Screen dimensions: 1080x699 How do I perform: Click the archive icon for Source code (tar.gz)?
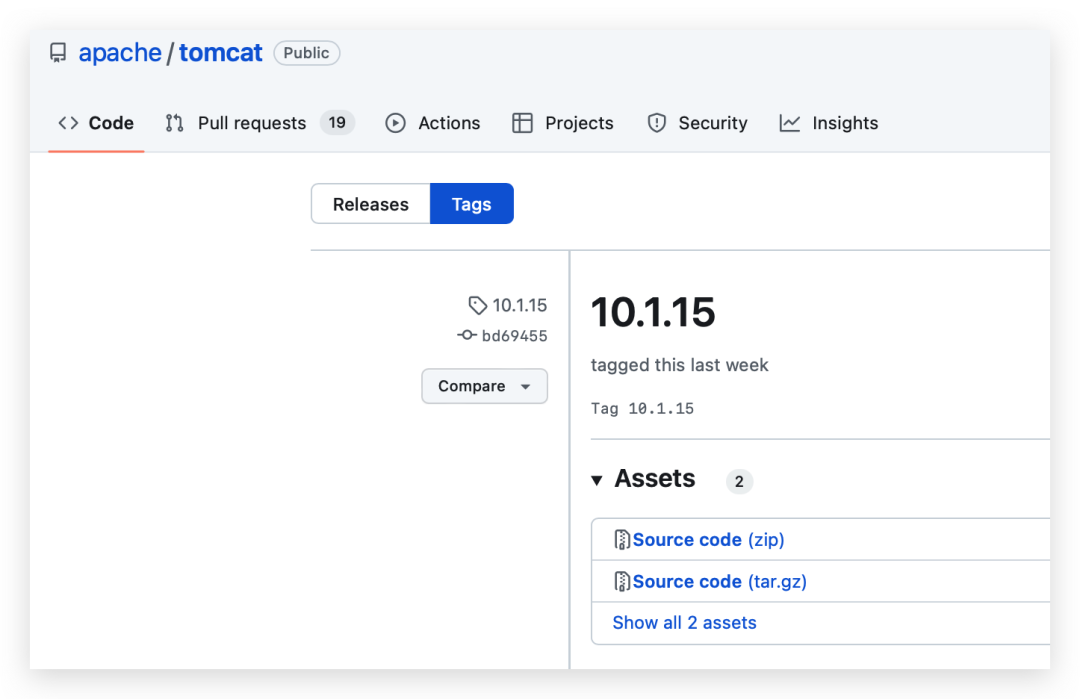tap(621, 581)
